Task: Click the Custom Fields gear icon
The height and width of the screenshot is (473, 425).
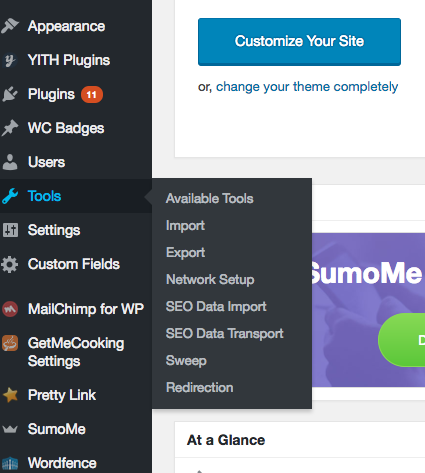Action: tap(10, 264)
